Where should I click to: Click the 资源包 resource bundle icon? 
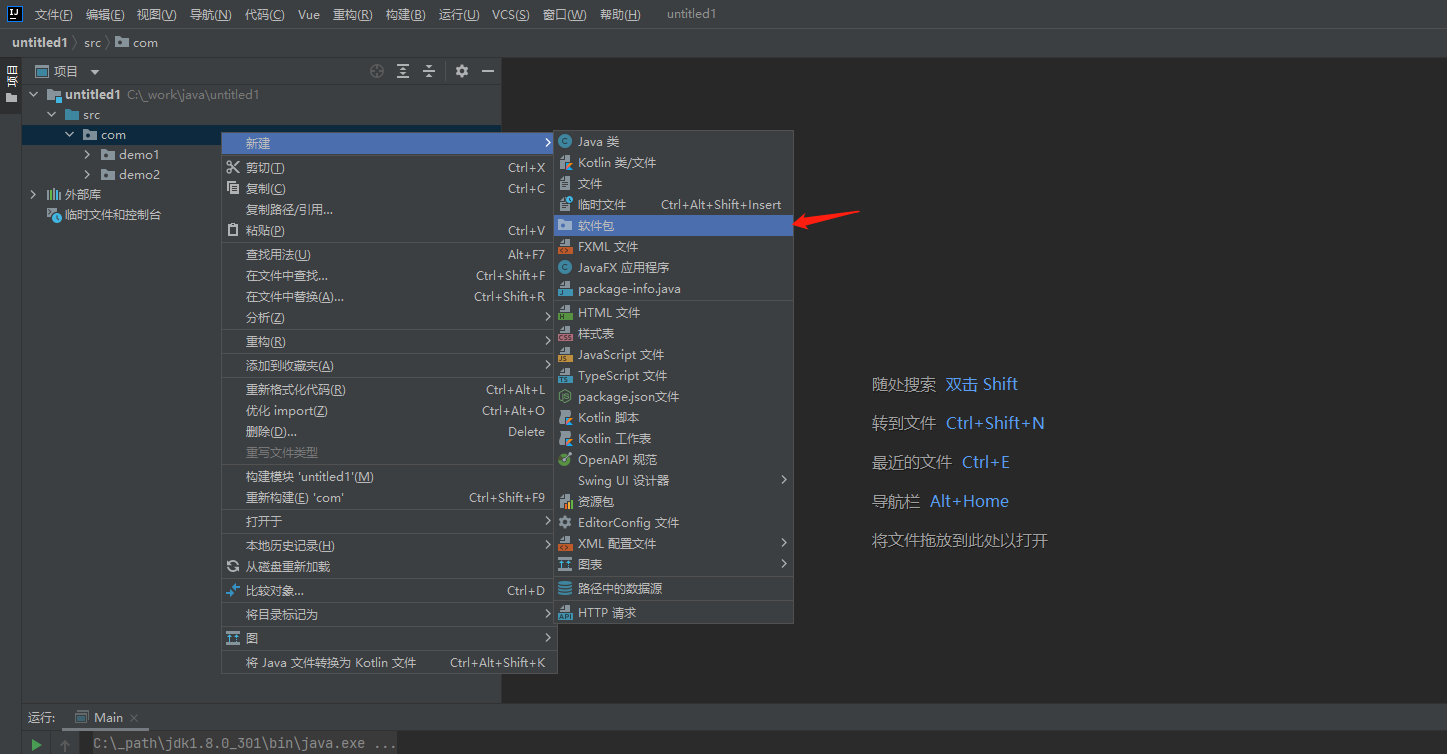[565, 502]
